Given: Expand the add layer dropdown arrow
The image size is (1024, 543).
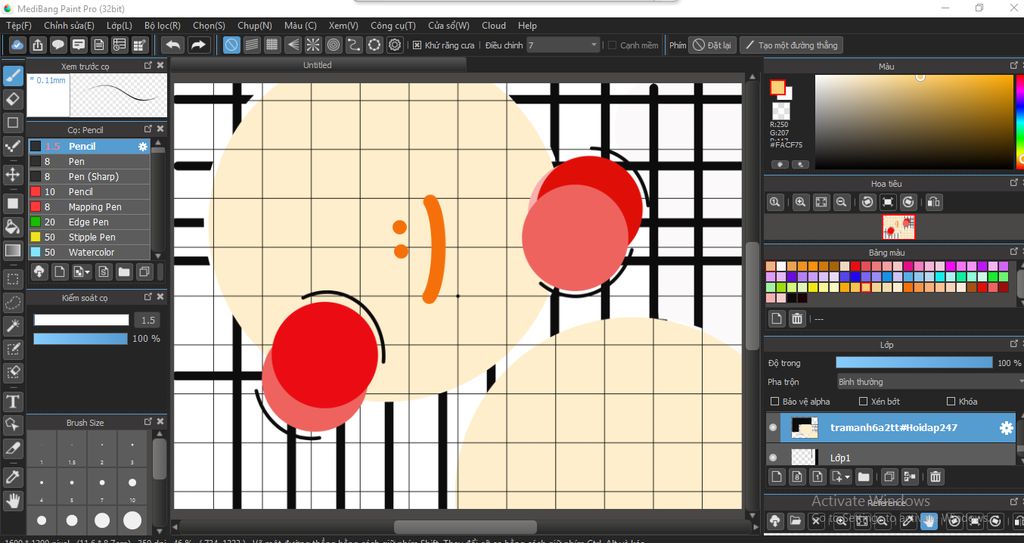Looking at the screenshot, I should tap(847, 478).
